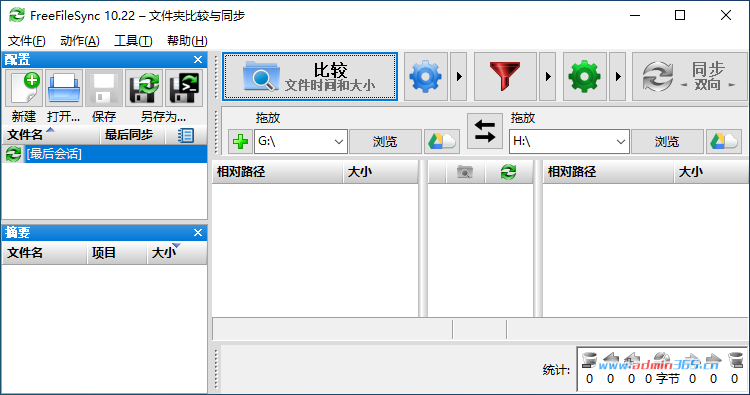Expand sync variant arrow next to green gear
The height and width of the screenshot is (395, 750).
point(618,77)
